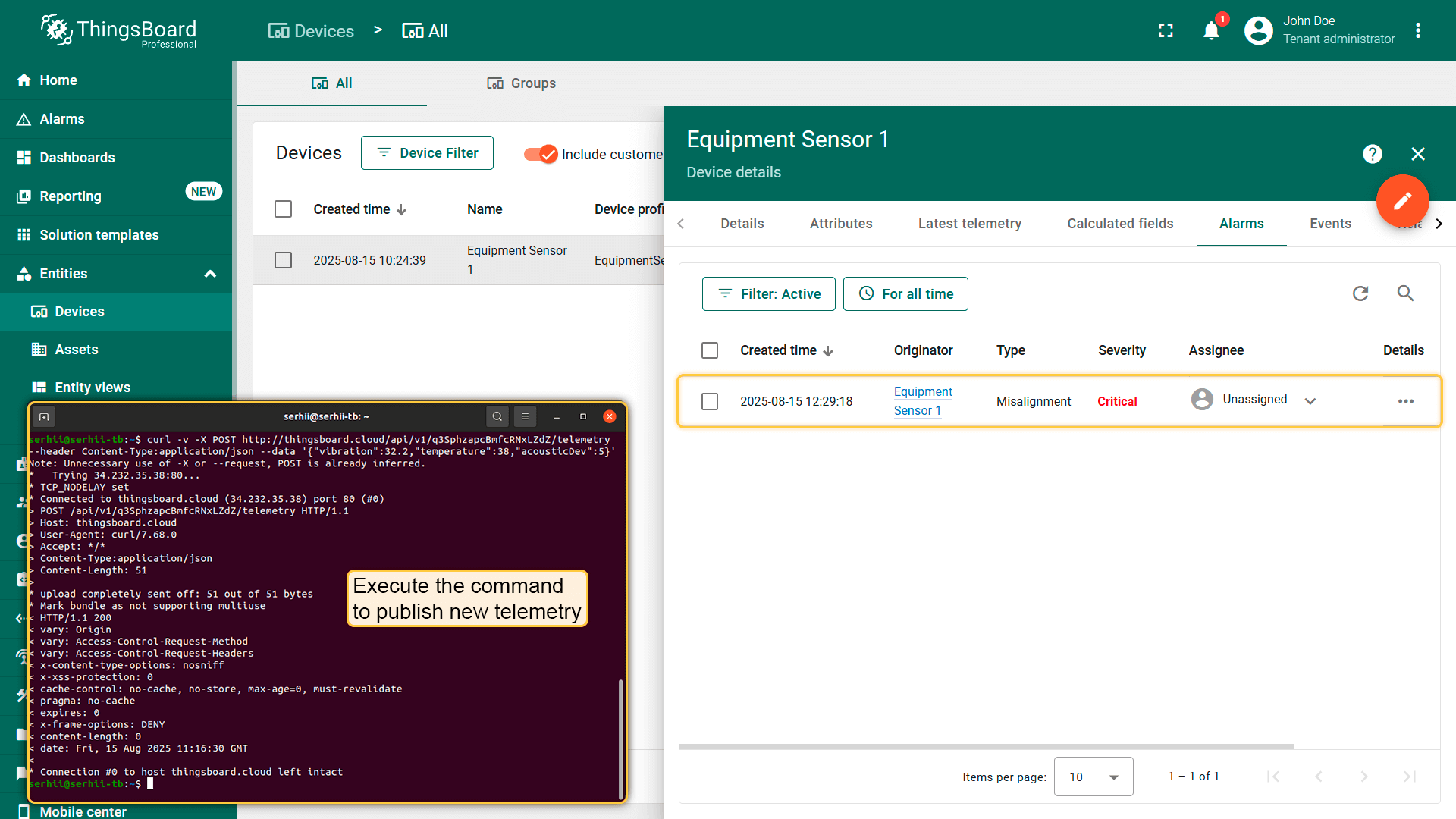
Task: Click the alarms horizontal scrollbar
Action: click(x=986, y=746)
